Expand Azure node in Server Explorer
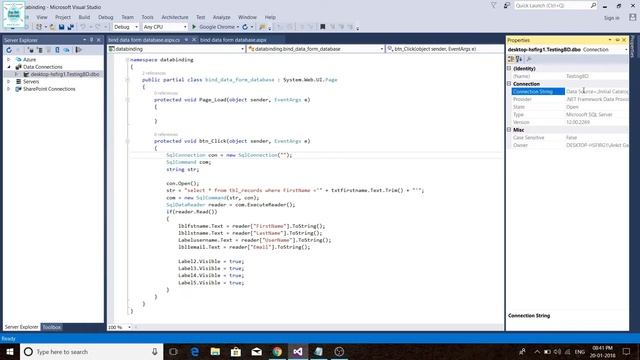This screenshot has width=640, height=360. tap(9, 60)
